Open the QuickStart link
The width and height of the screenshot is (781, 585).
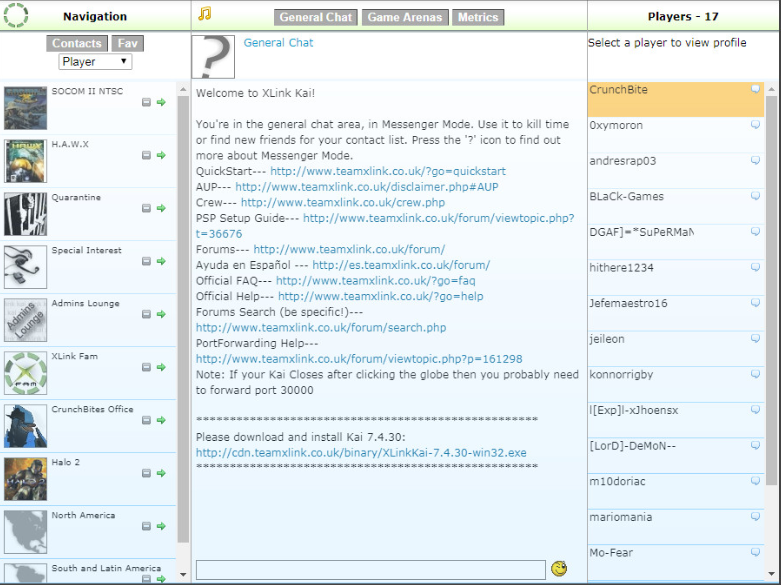[x=388, y=171]
